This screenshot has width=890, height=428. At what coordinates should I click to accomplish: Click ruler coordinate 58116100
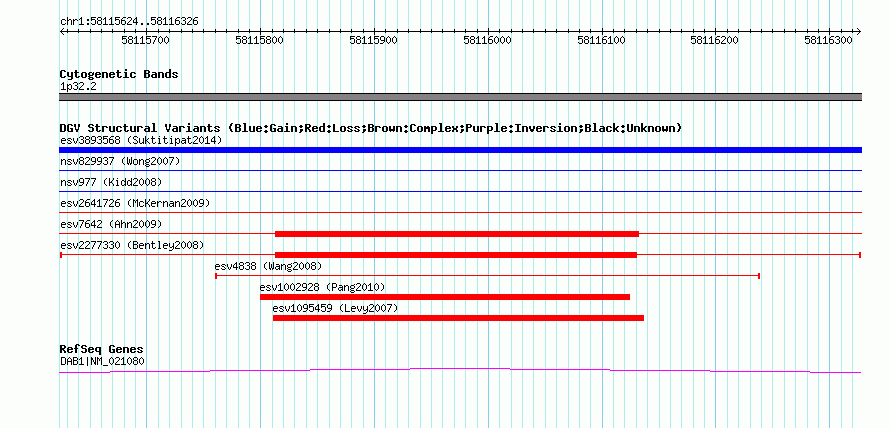tap(601, 40)
